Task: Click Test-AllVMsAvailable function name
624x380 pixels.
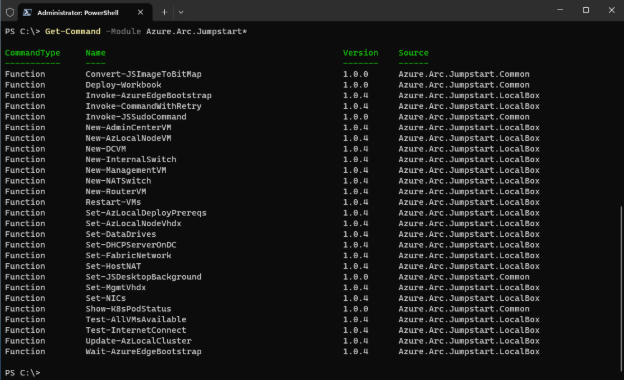Action: click(x=136, y=320)
